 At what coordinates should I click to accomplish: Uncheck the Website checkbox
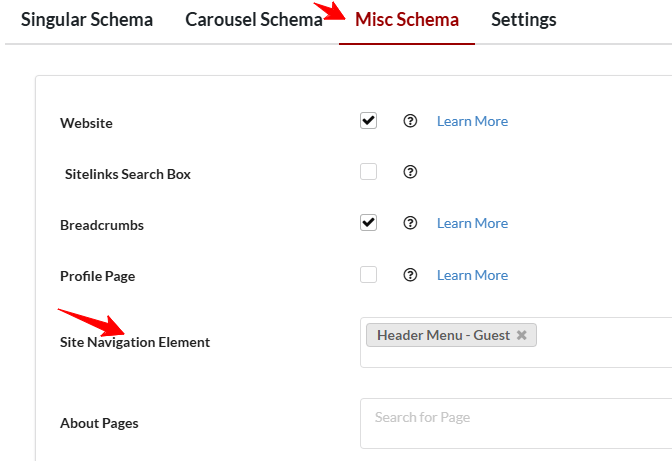pos(369,121)
